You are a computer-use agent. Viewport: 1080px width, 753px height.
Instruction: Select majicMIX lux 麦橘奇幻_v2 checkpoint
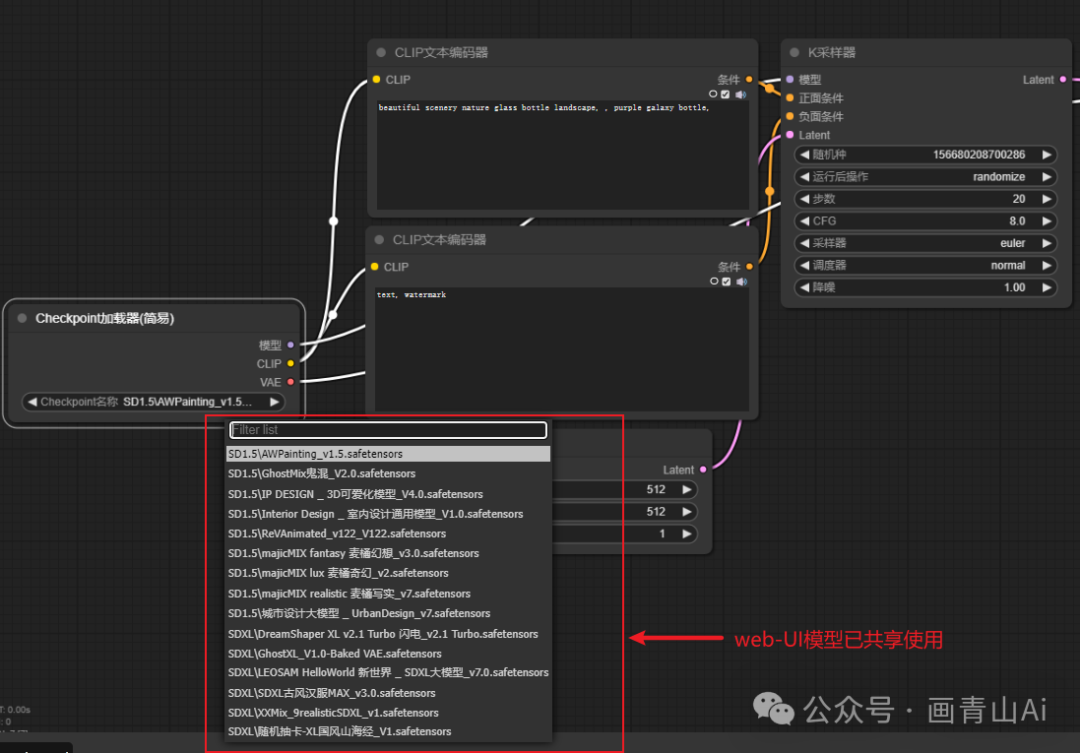coord(388,573)
